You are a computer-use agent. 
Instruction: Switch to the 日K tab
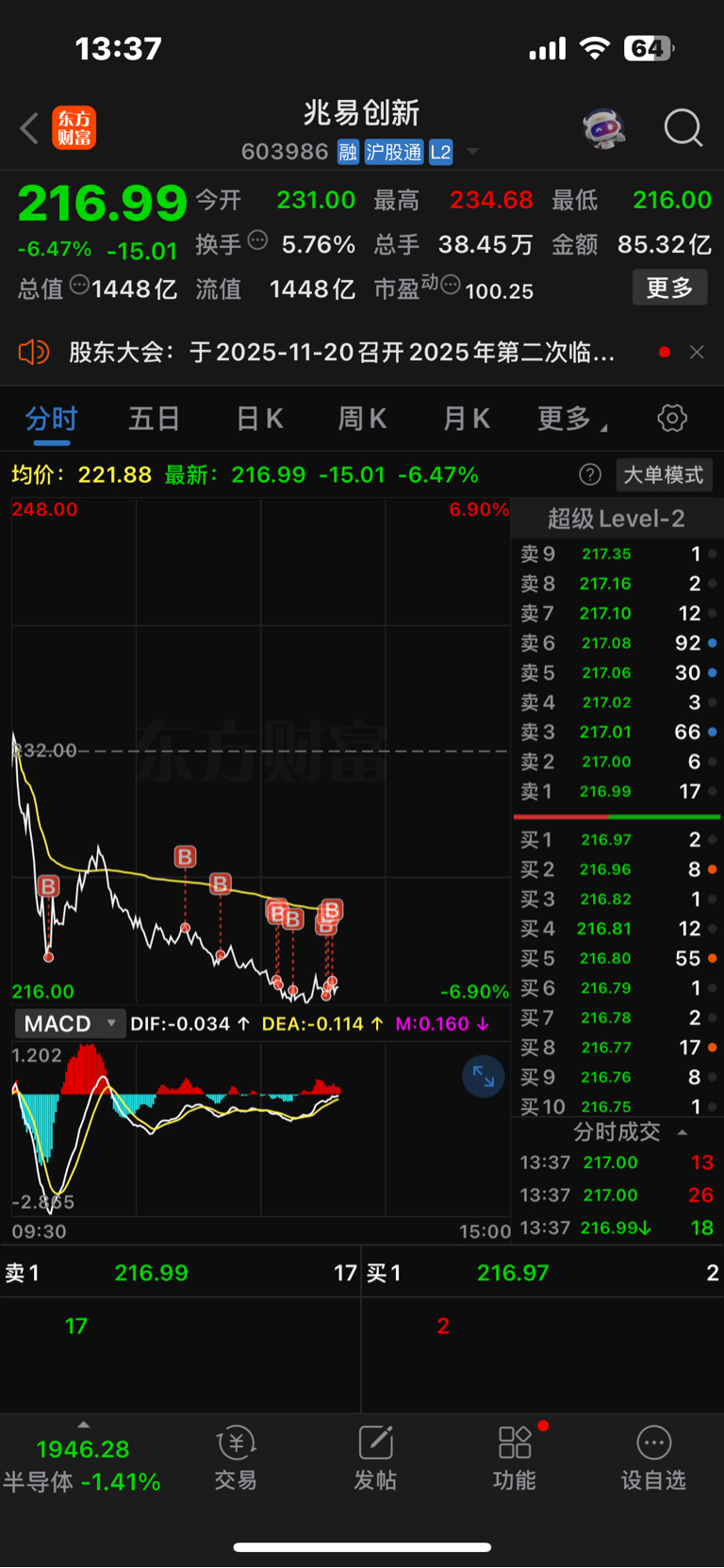click(259, 419)
